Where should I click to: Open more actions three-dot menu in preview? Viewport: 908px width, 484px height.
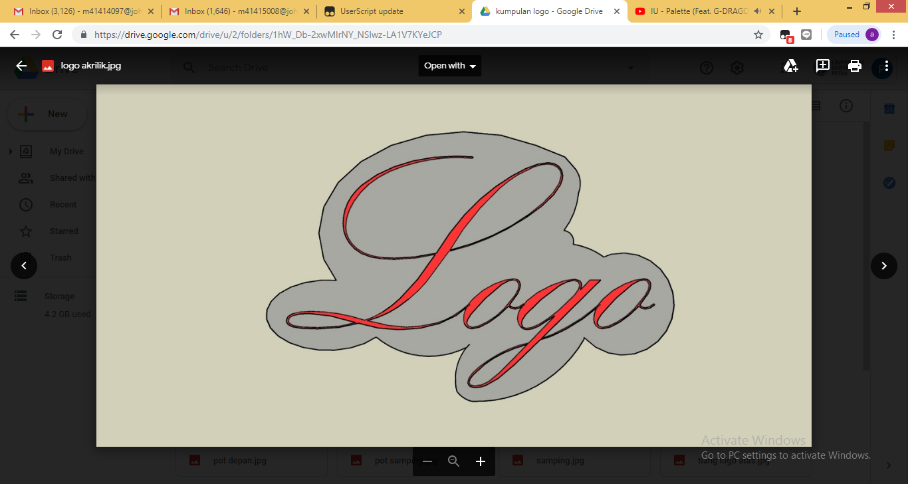886,66
